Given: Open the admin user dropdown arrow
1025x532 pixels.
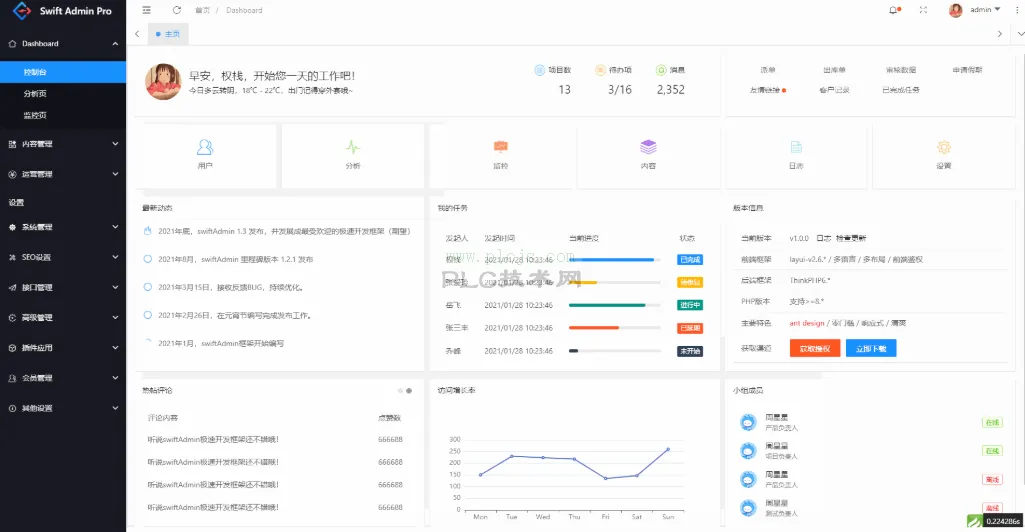Looking at the screenshot, I should click(x=998, y=9).
